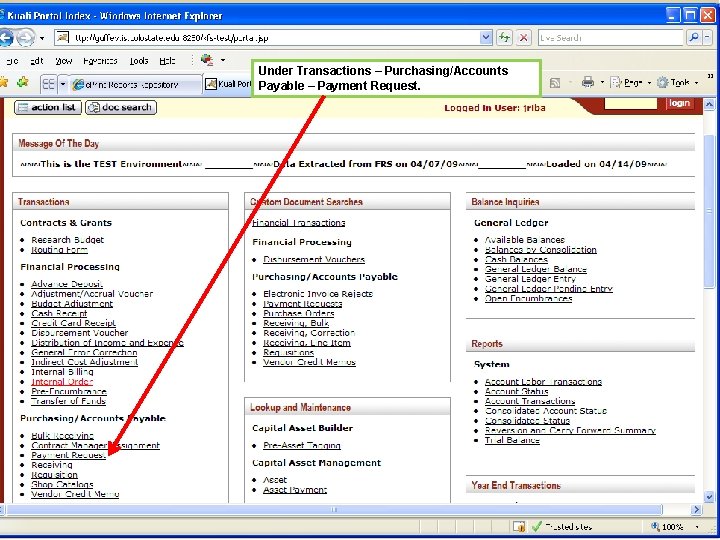Click the vertical scrollbar down arrow
The width and height of the screenshot is (720, 540).
tap(709, 497)
